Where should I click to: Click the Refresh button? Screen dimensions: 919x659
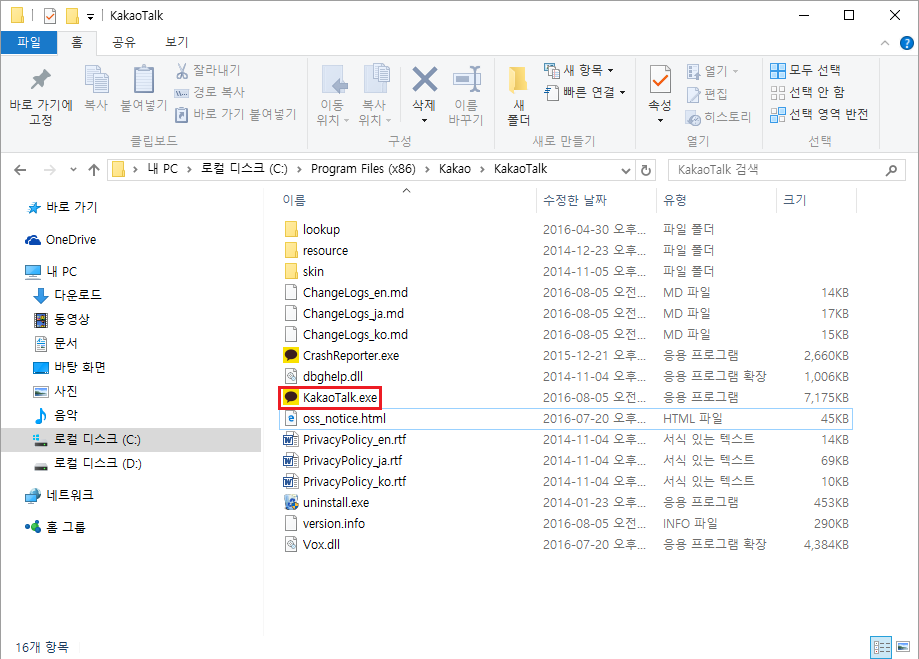point(646,170)
